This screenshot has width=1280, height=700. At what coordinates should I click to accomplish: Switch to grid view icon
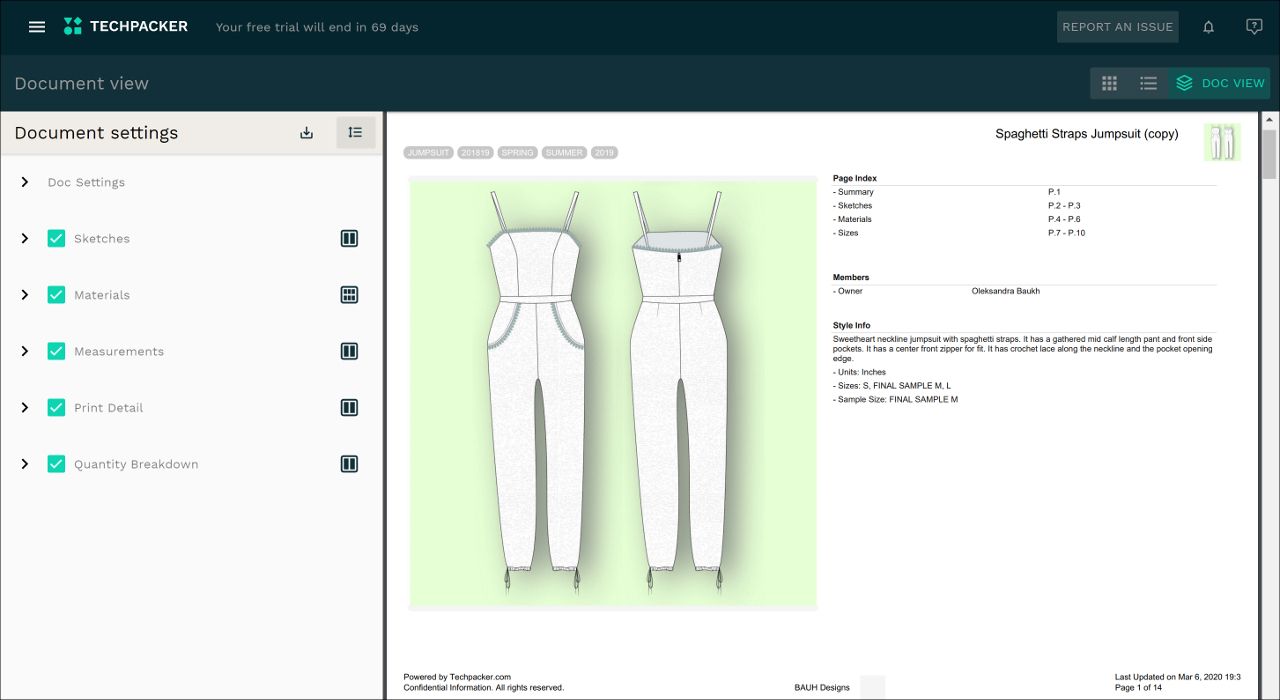(1109, 83)
